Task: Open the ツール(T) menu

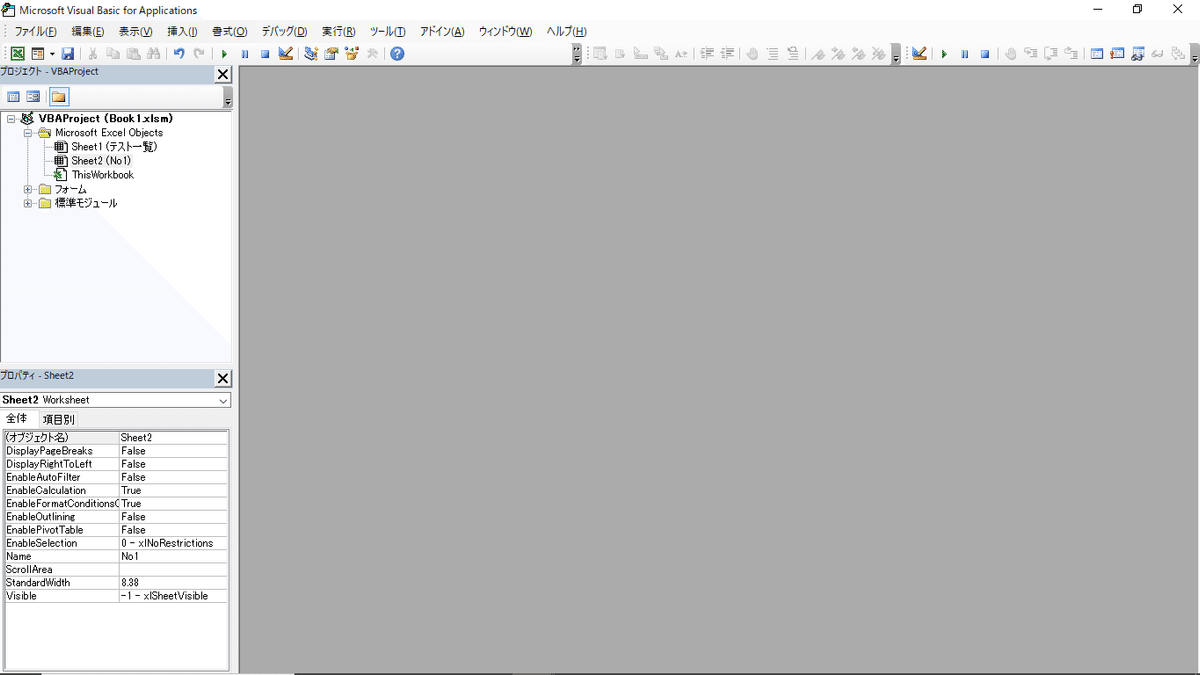Action: (387, 32)
